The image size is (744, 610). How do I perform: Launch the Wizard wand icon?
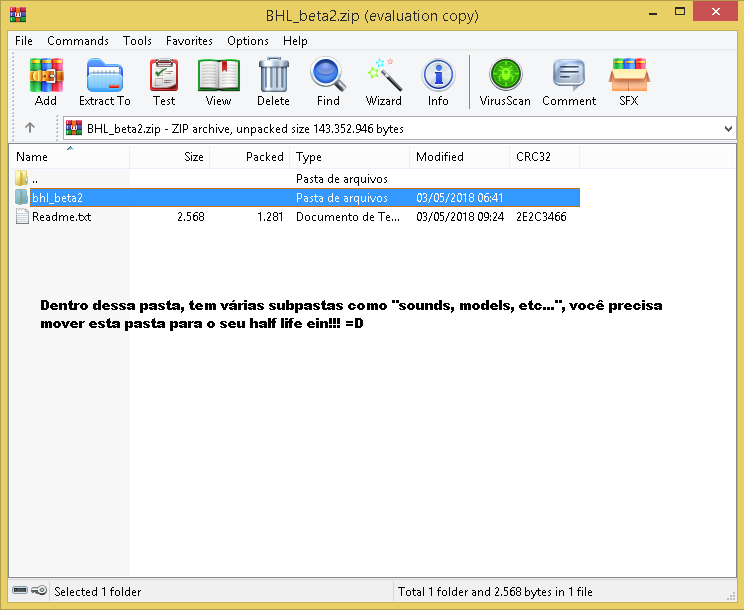point(384,74)
